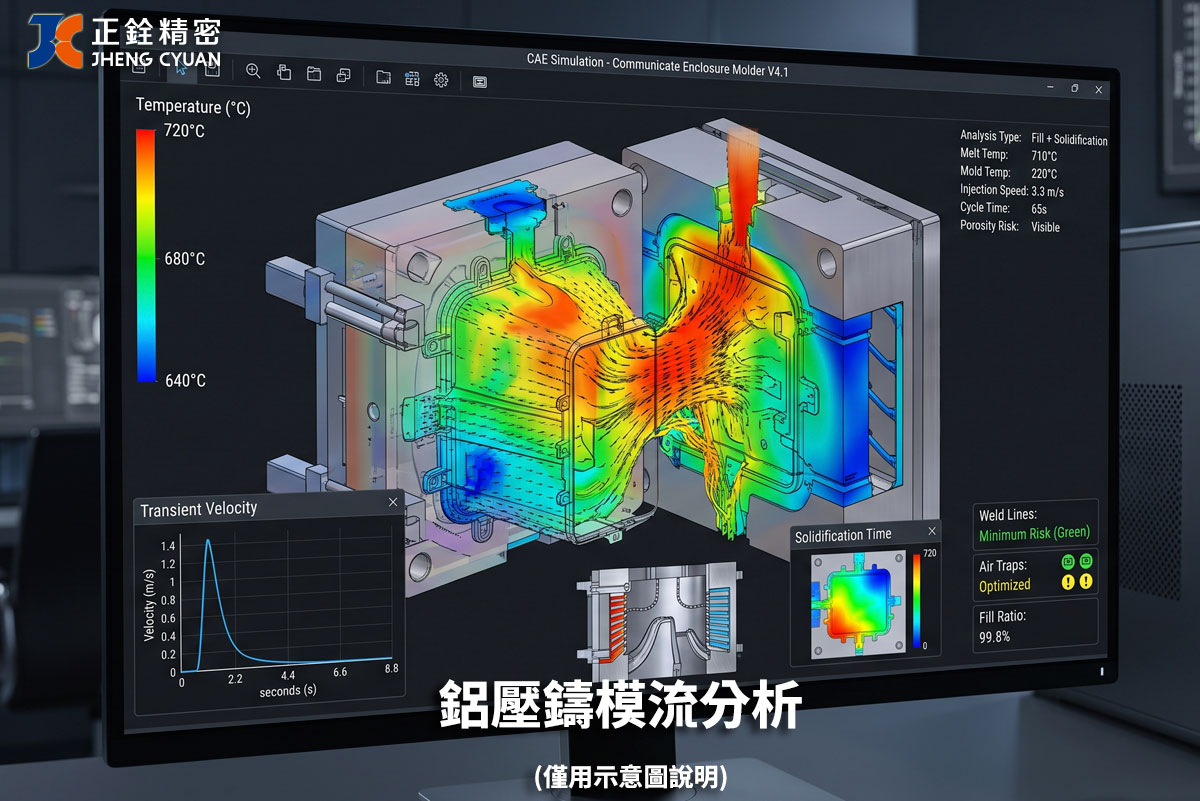Click the copy documents toolbar icon
Screen dimensions: 1200x801
pos(284,72)
